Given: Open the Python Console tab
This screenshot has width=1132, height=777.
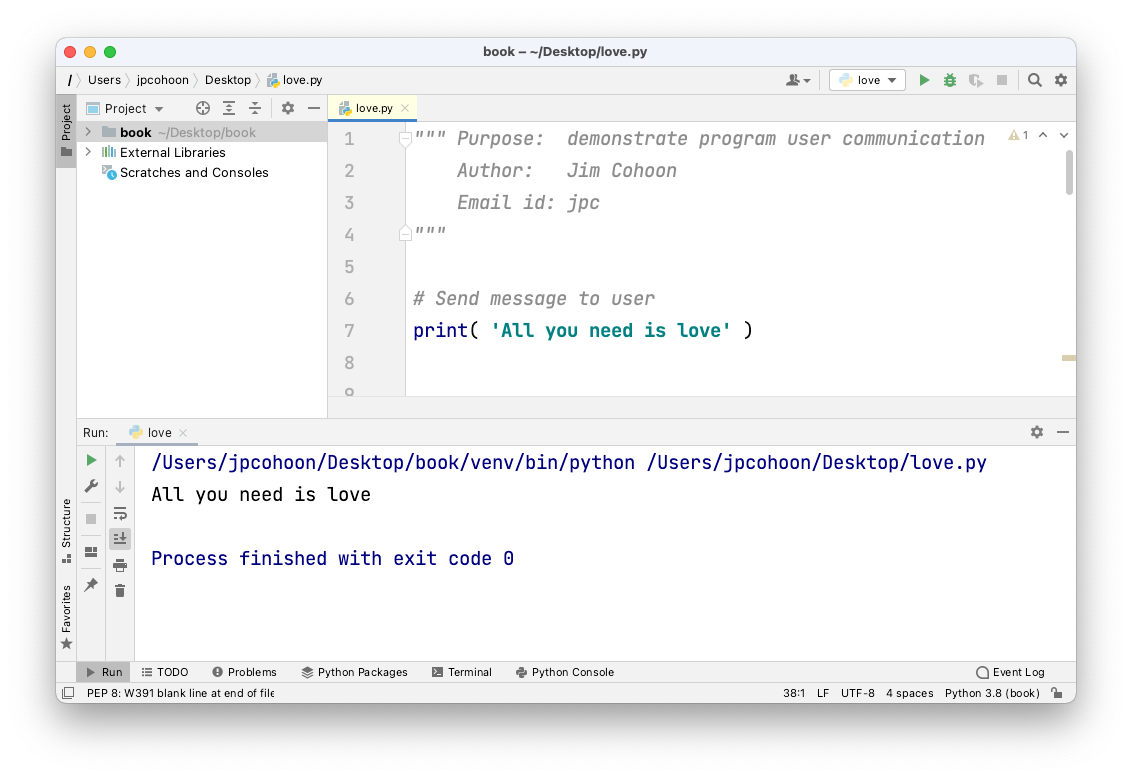Looking at the screenshot, I should [565, 672].
